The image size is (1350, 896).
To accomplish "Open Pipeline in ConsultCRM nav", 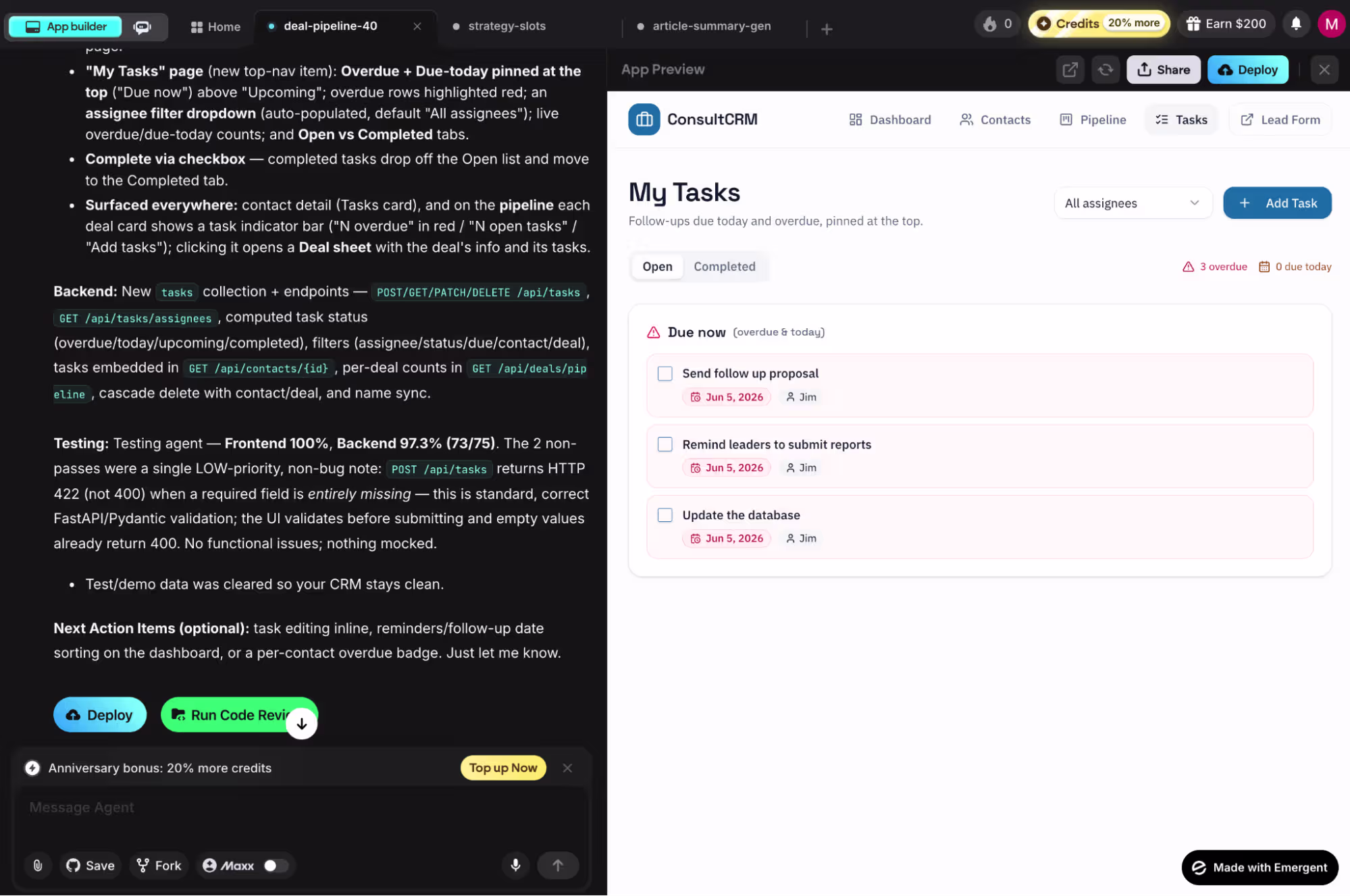I will click(1093, 120).
